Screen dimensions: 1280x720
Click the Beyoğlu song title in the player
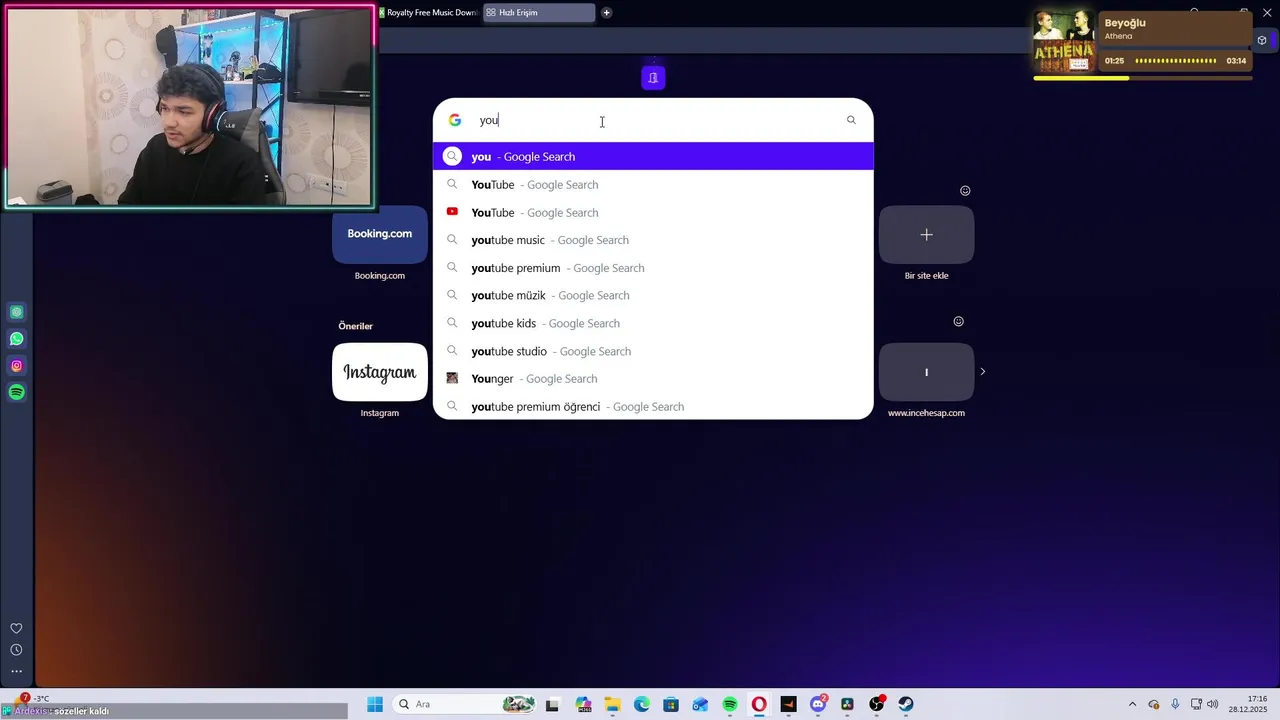click(1125, 23)
